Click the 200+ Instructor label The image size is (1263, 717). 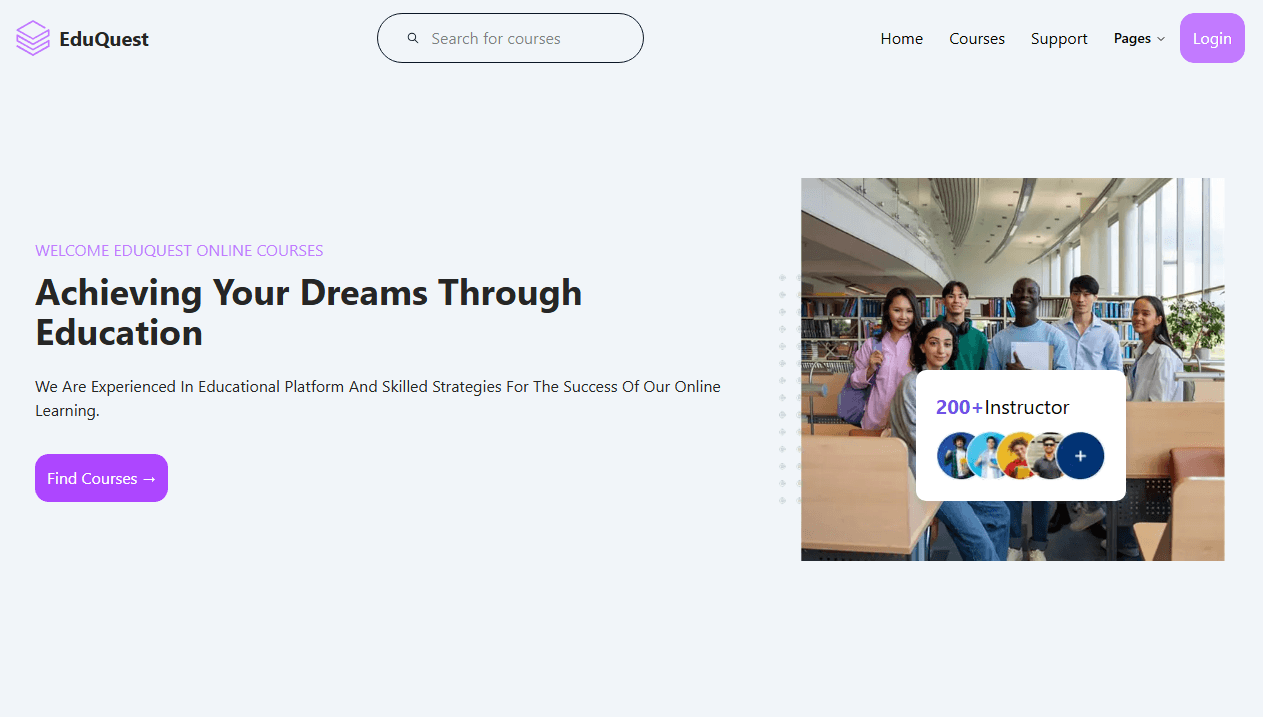pos(1002,407)
